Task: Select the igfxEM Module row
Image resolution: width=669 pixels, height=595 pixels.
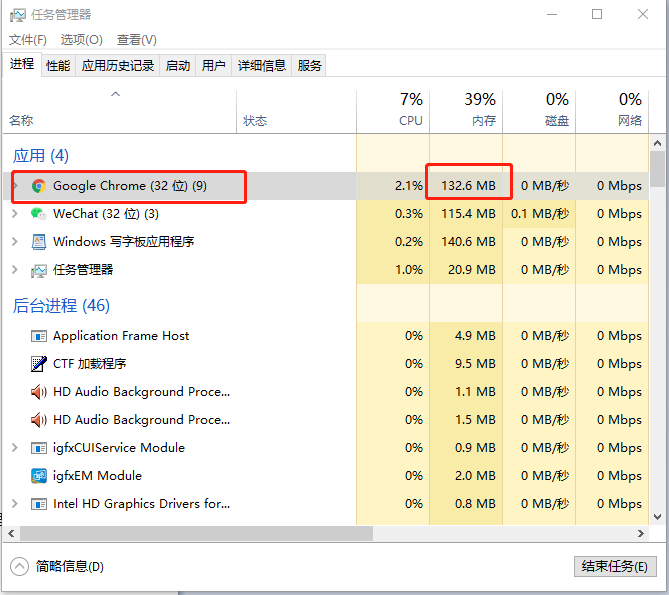Action: [326, 476]
